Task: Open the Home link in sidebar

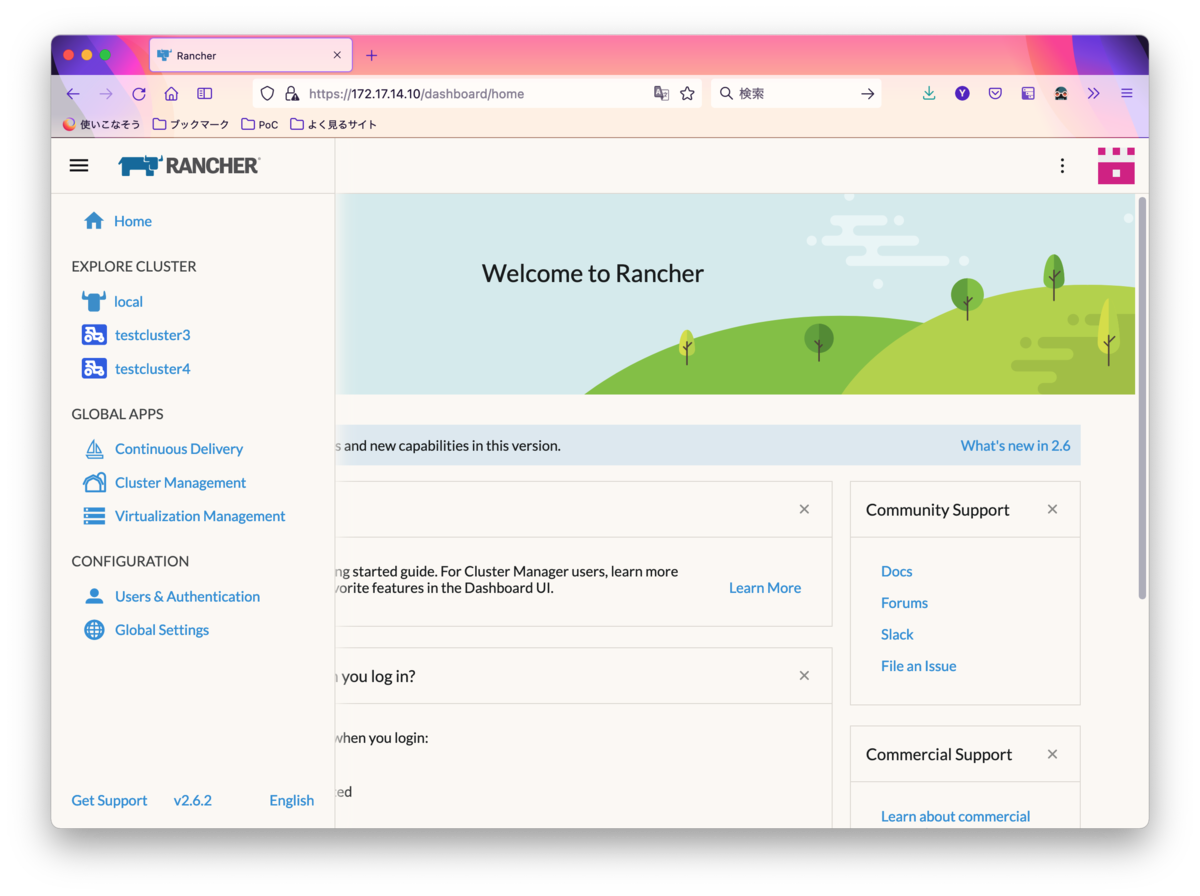Action: 132,221
